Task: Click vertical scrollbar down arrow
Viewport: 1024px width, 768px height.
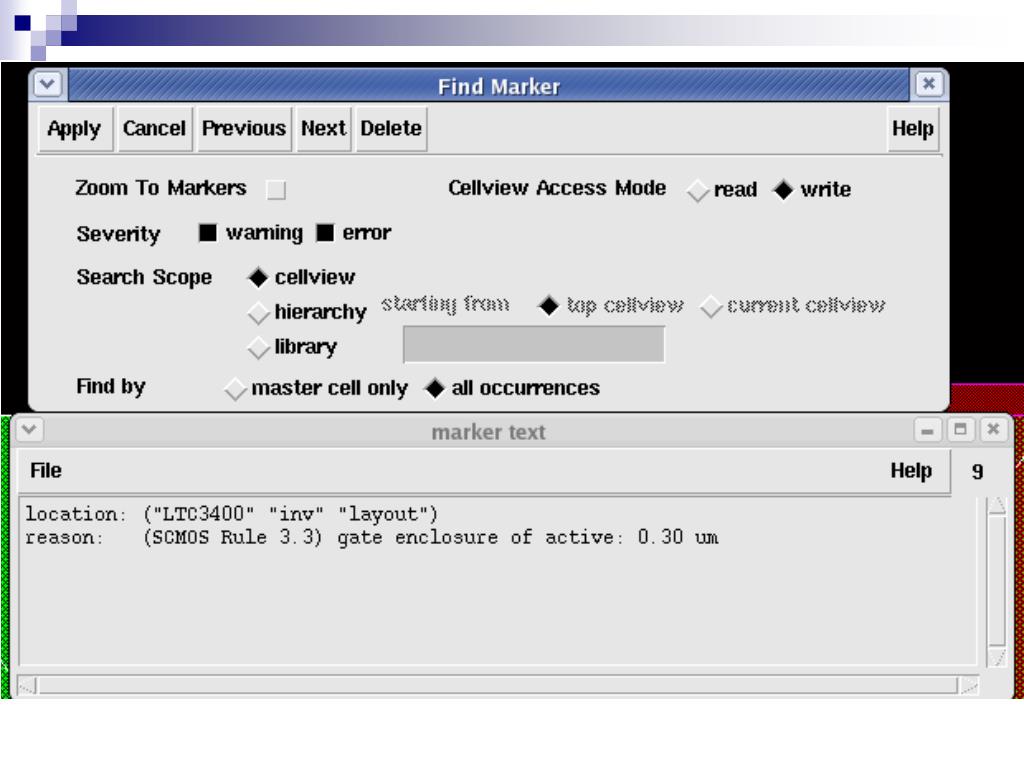Action: pyautogui.click(x=997, y=656)
